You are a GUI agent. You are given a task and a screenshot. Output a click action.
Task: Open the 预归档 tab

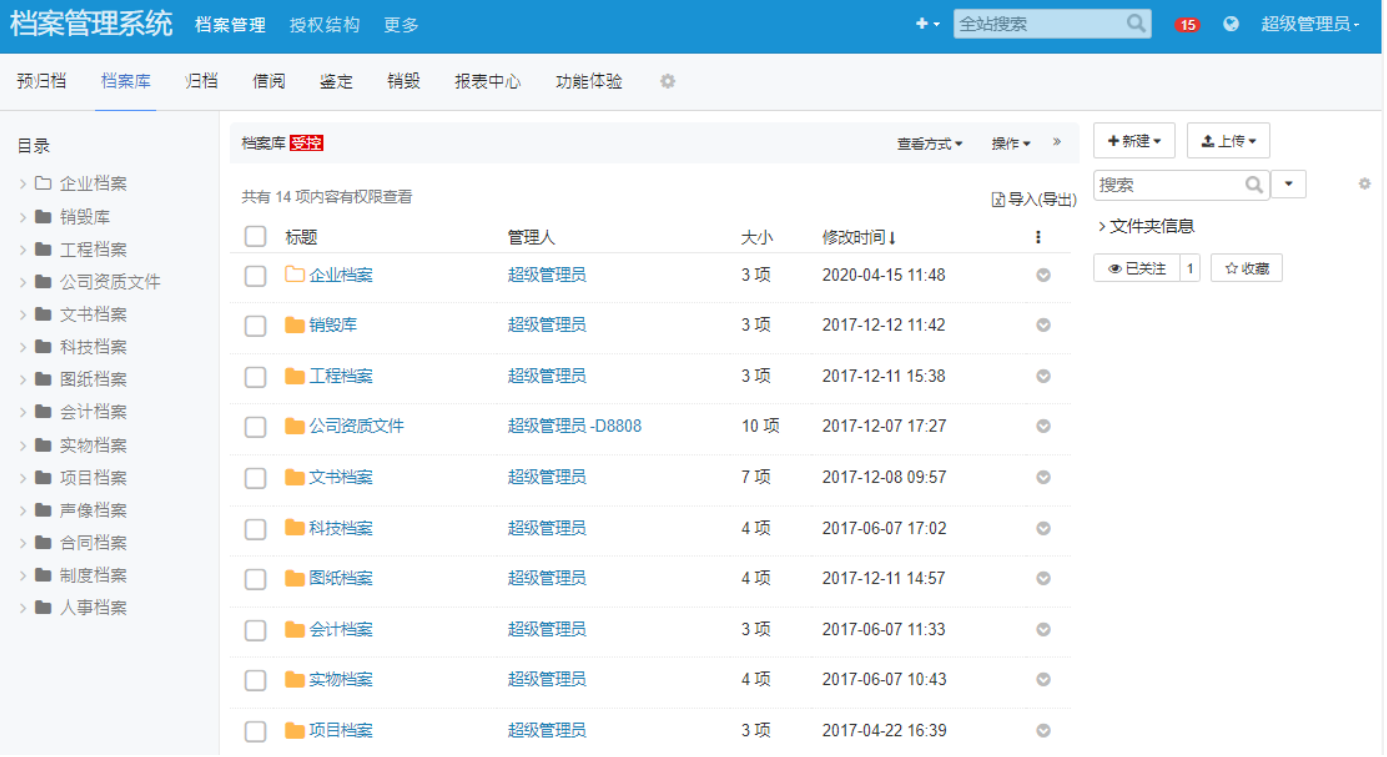click(x=42, y=81)
